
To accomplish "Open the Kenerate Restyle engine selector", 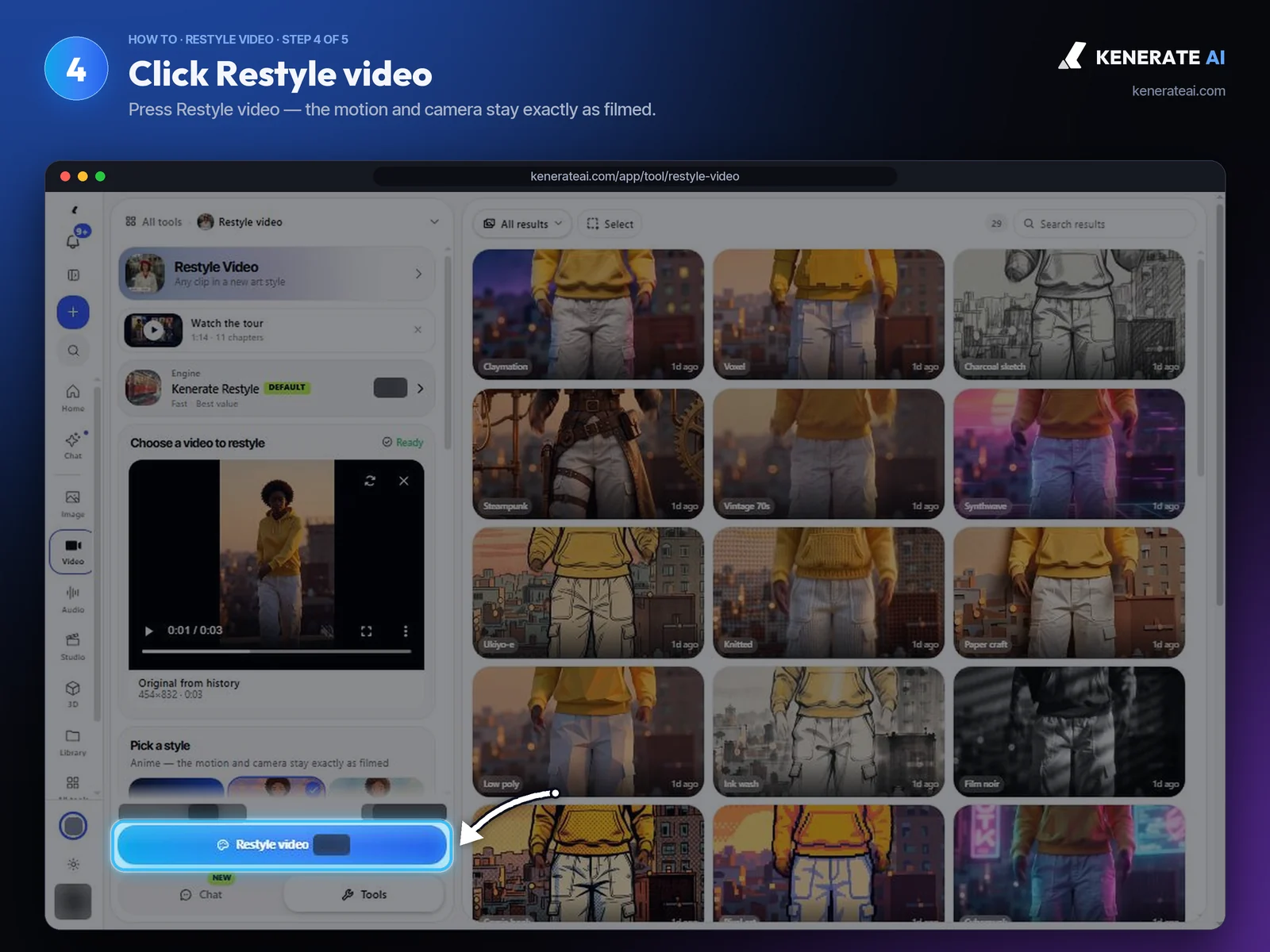I will click(276, 388).
